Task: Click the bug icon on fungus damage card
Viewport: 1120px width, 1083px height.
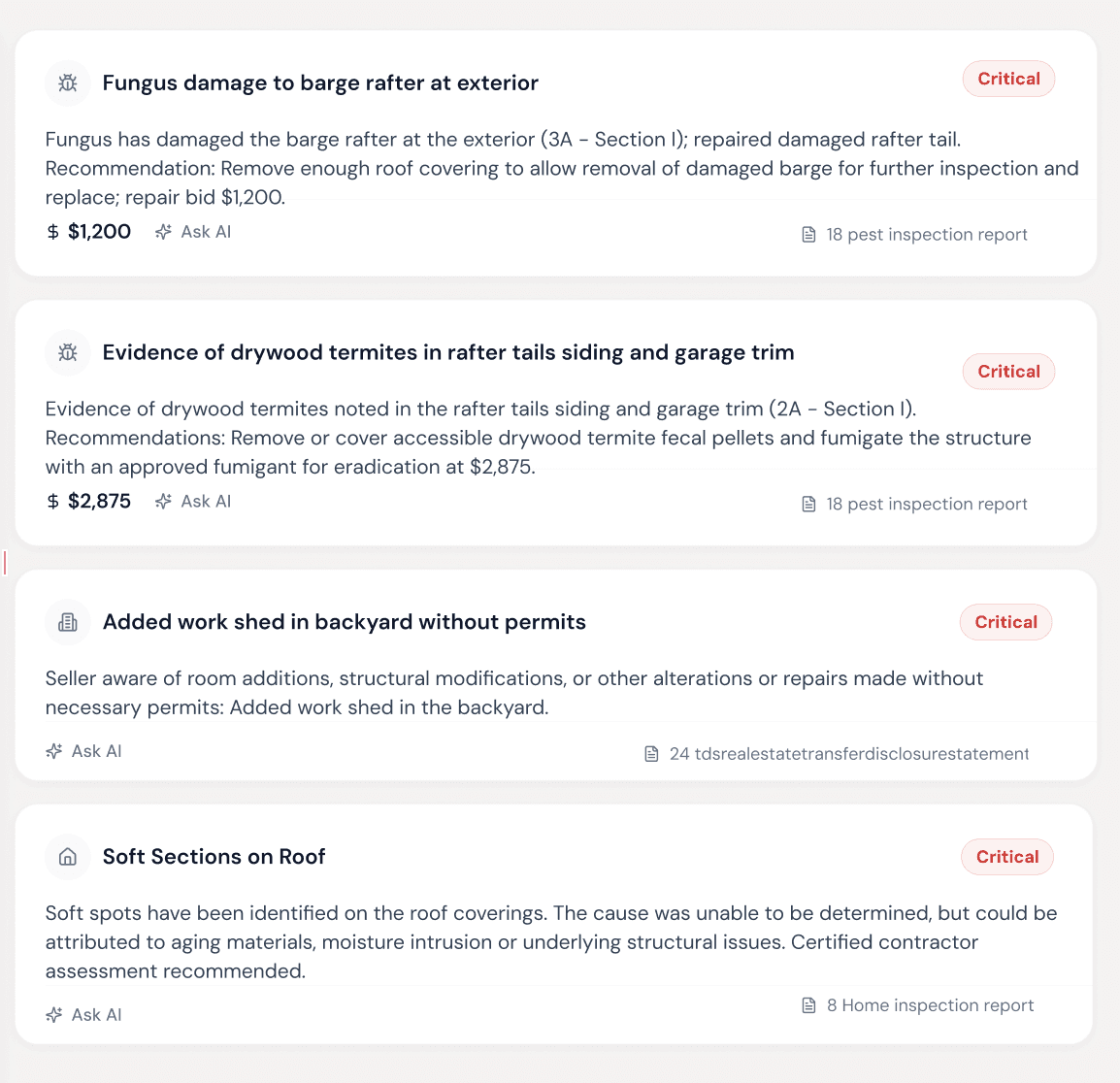Action: click(67, 83)
